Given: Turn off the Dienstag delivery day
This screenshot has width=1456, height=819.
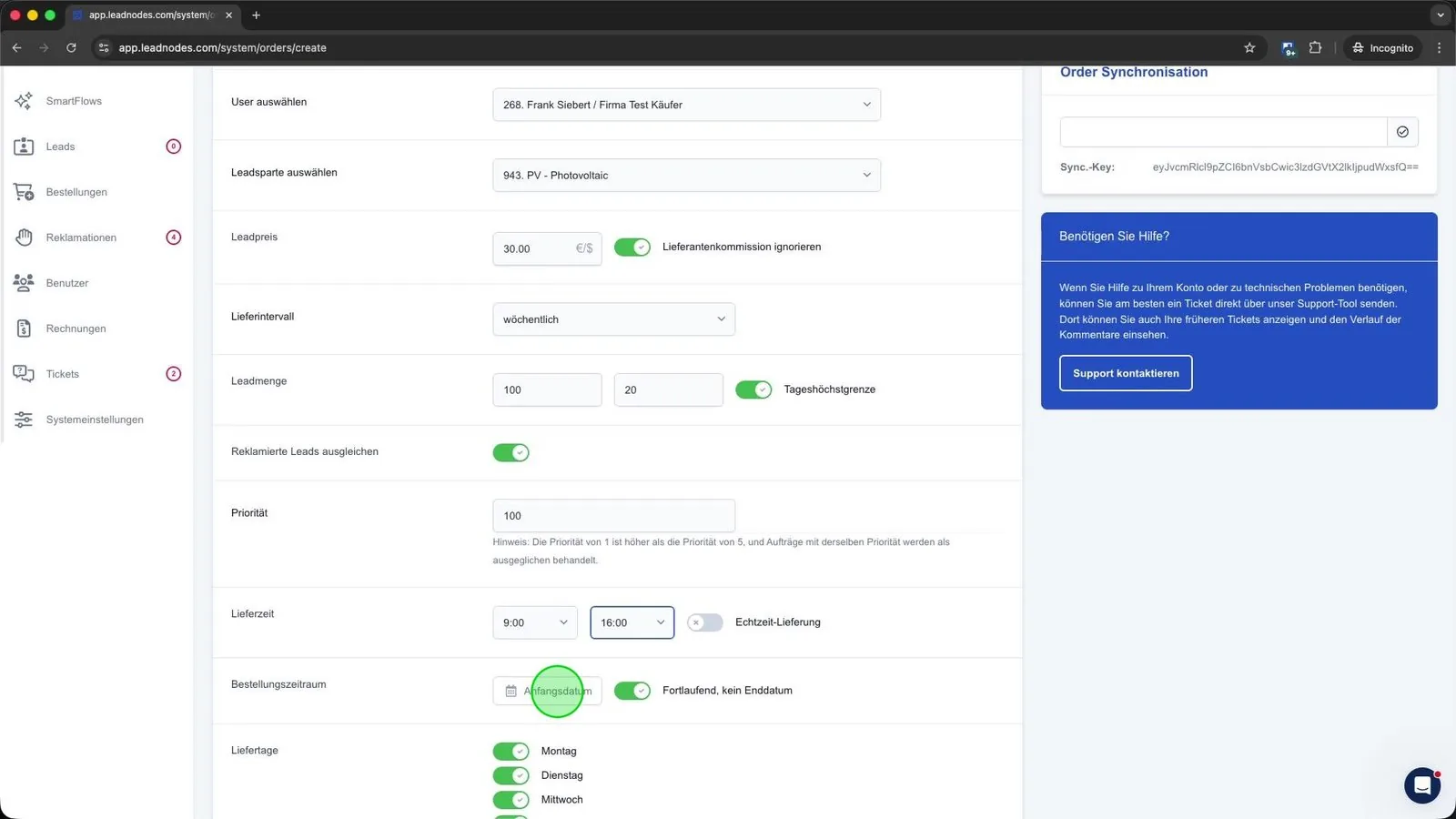Looking at the screenshot, I should [x=511, y=775].
